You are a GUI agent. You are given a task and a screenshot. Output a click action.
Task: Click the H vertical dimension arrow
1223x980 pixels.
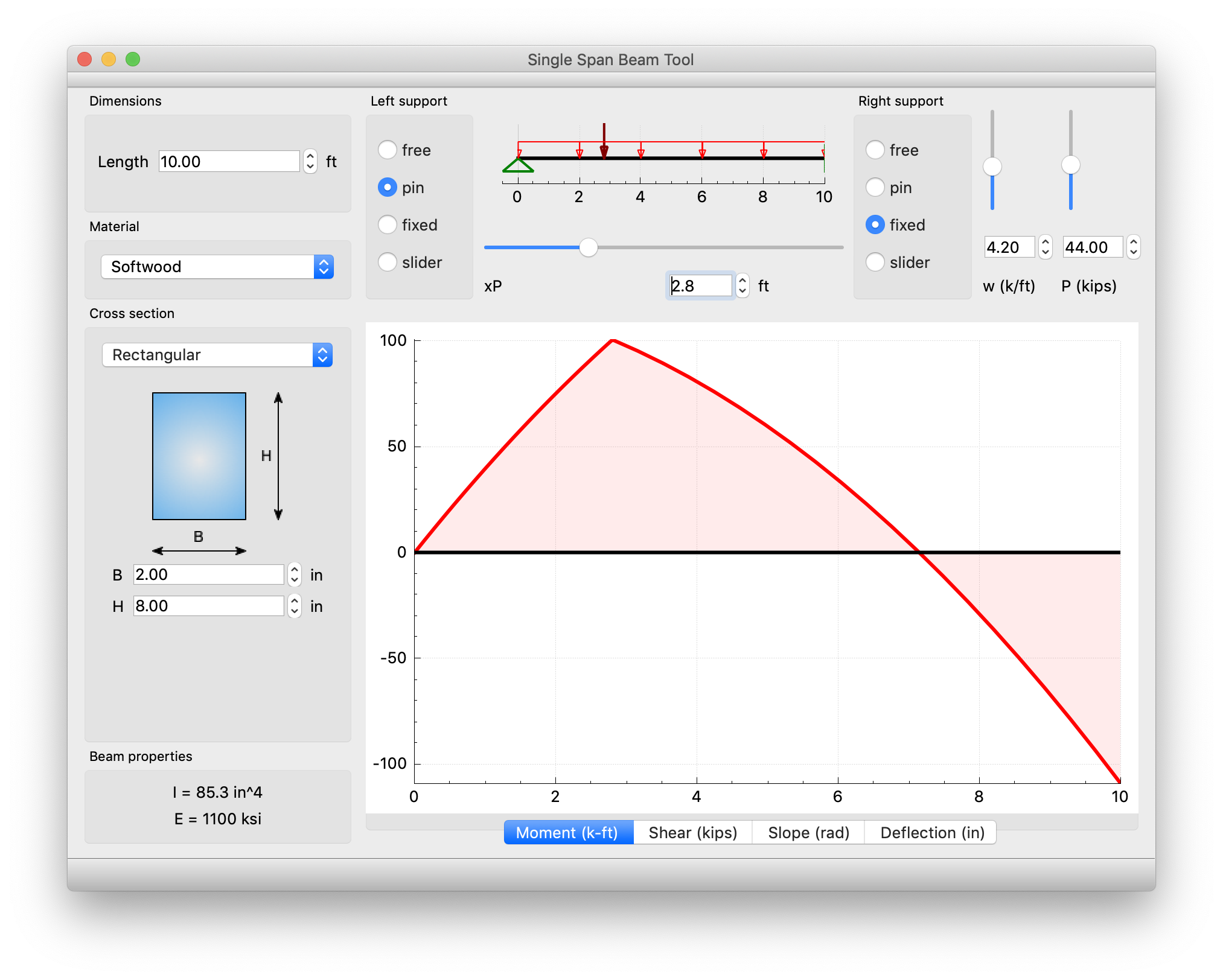(x=278, y=456)
